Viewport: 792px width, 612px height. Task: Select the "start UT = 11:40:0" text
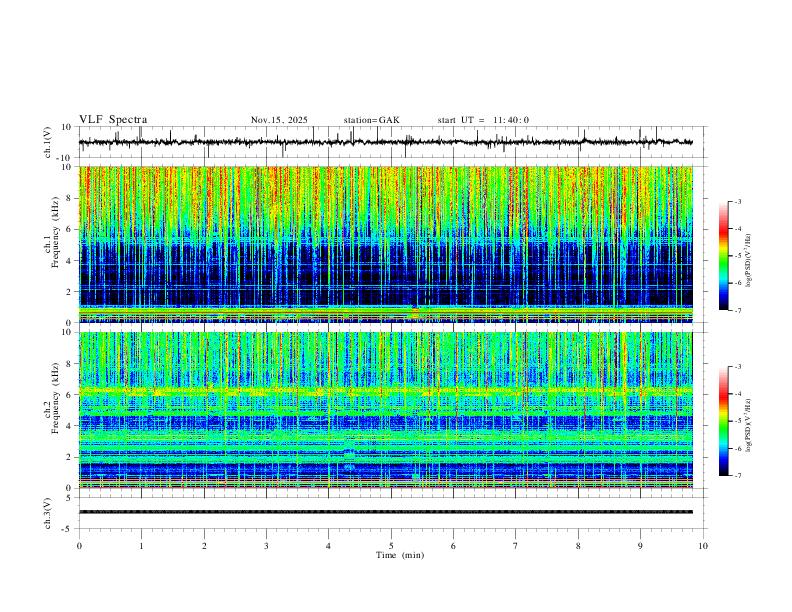coord(483,120)
